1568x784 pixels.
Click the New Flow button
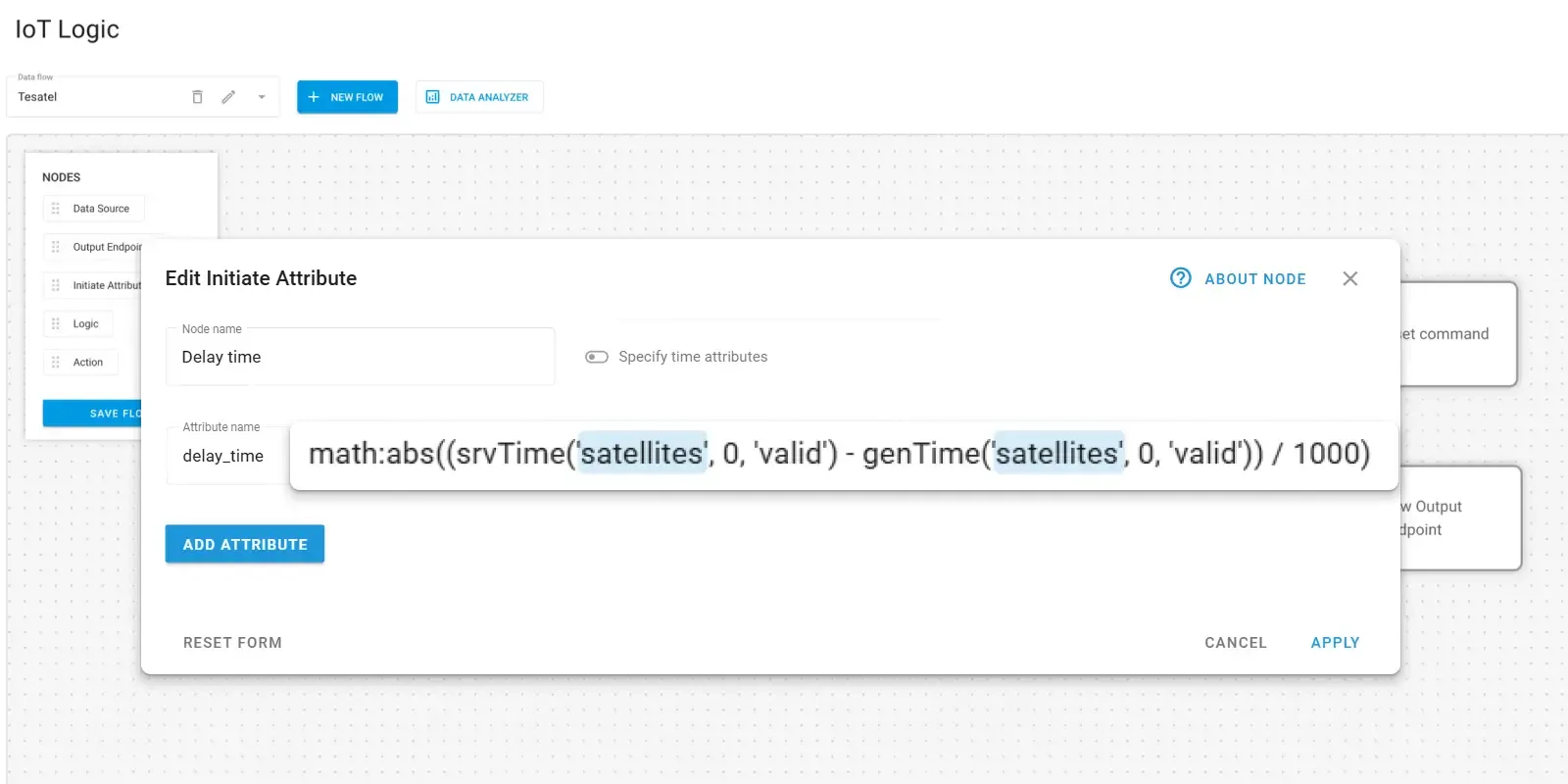tap(347, 97)
